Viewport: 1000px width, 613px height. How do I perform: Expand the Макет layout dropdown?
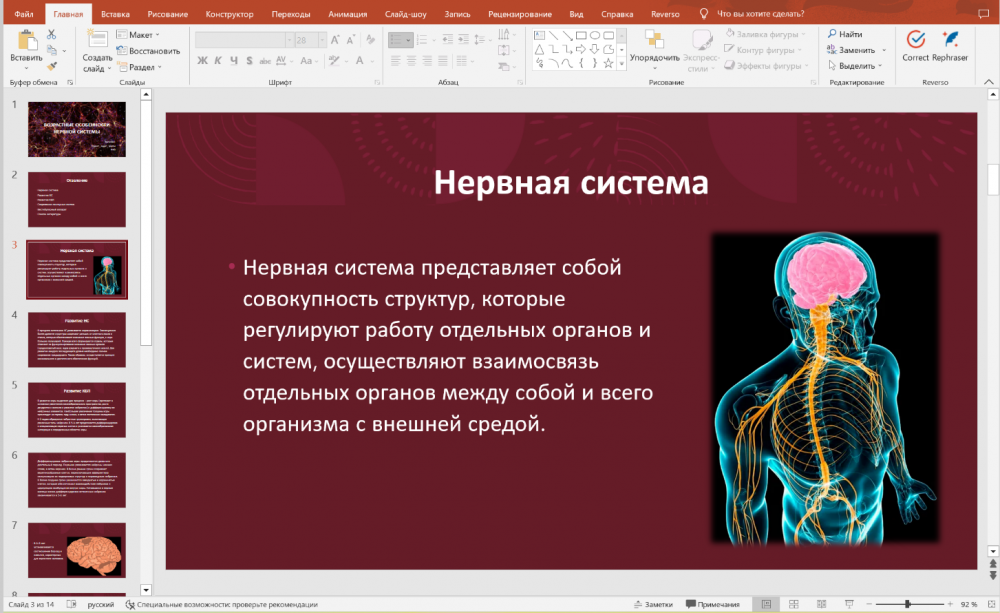pos(140,34)
